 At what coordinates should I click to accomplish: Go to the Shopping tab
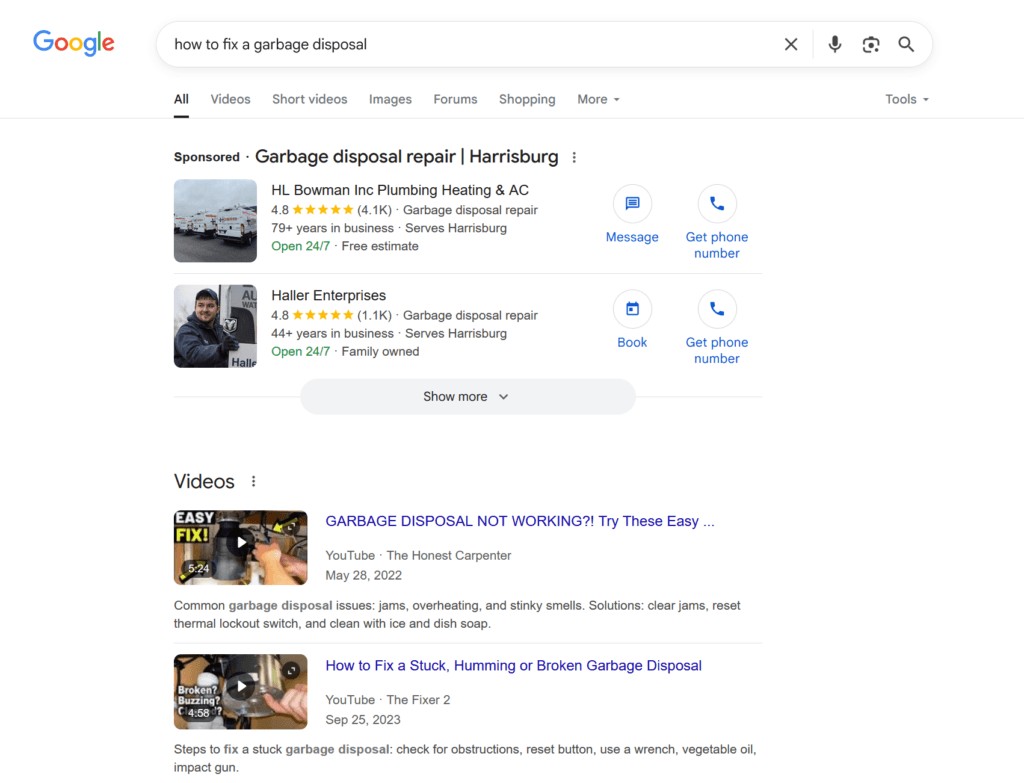pos(527,99)
